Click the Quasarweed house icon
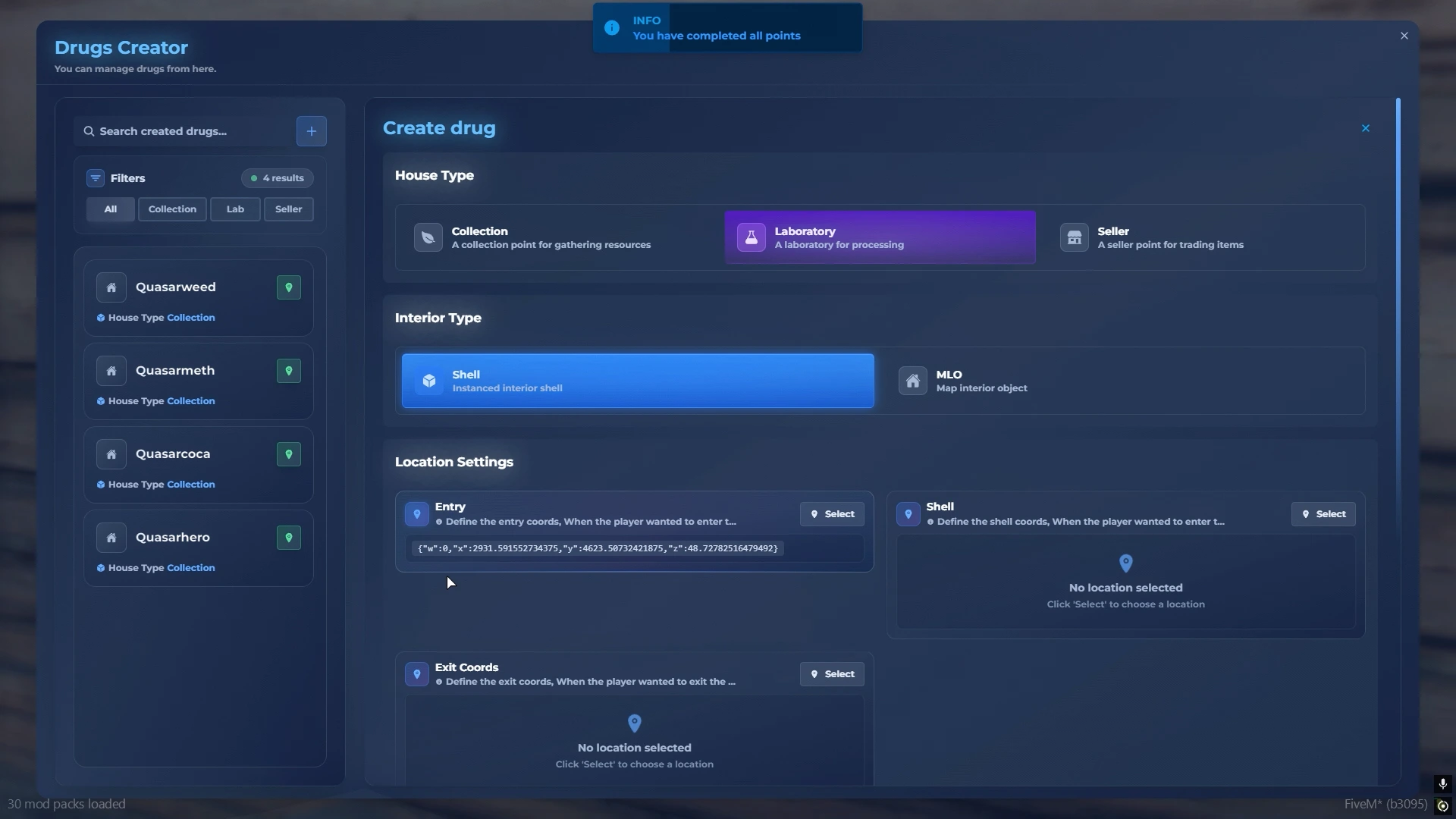 click(x=111, y=287)
